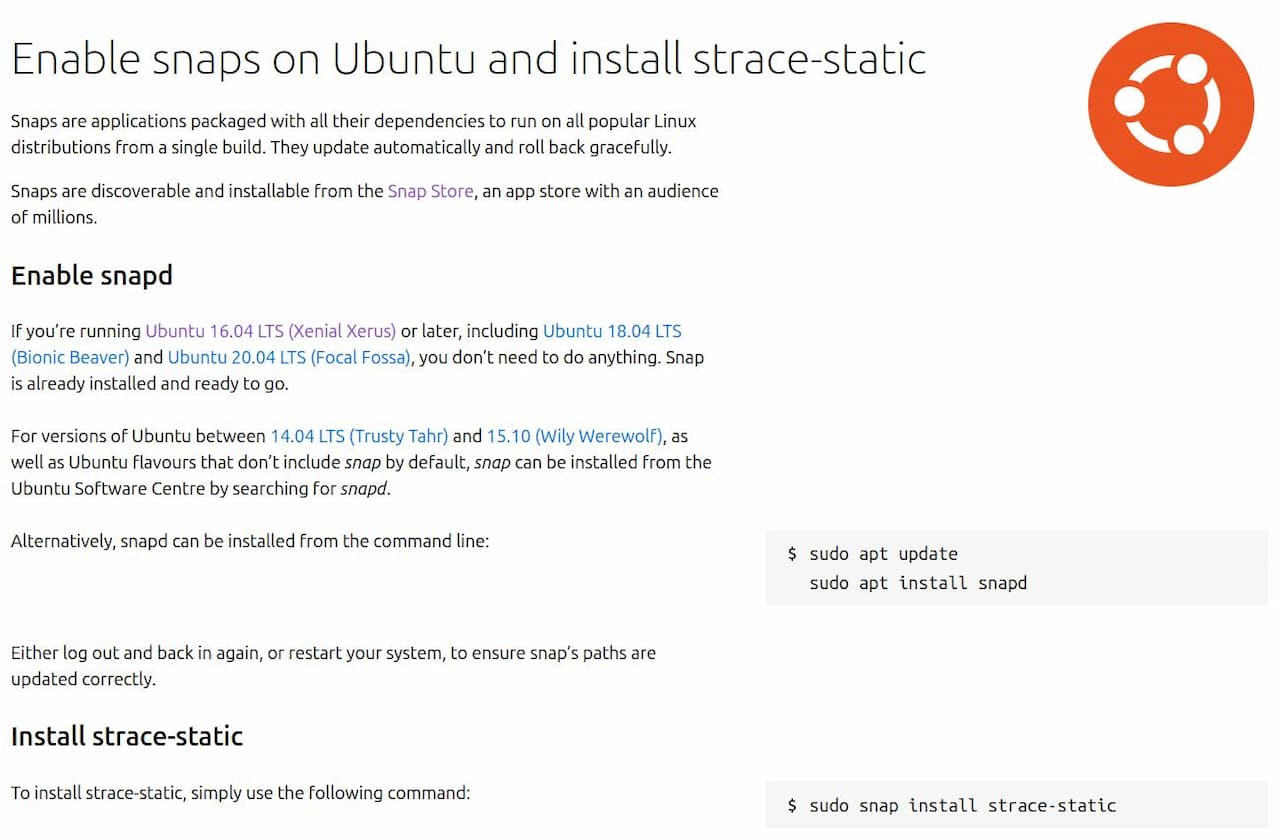1280x840 pixels.
Task: Click the 'sudo snap install strace-static' command
Action: point(962,806)
